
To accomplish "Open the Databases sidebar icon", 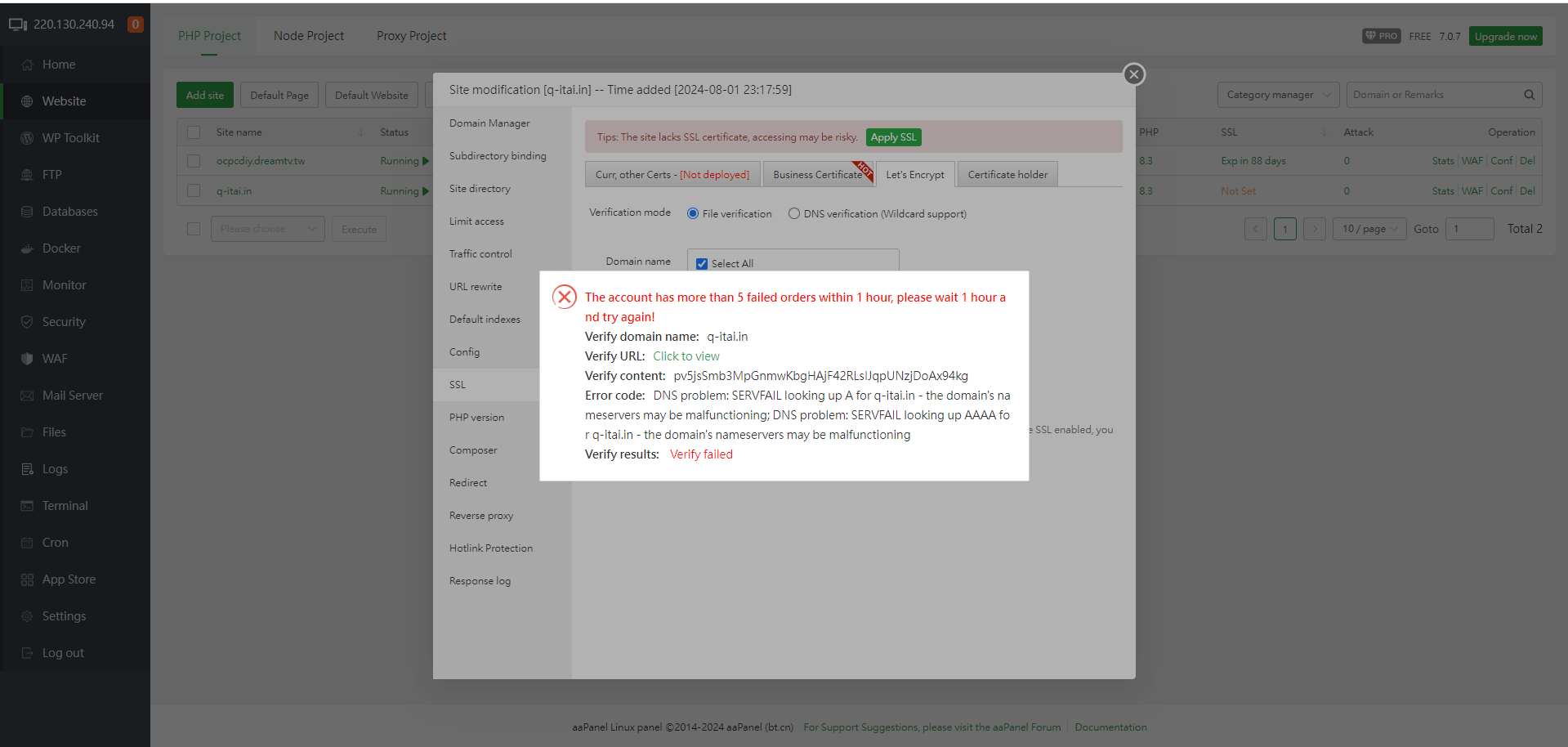I will (x=27, y=212).
